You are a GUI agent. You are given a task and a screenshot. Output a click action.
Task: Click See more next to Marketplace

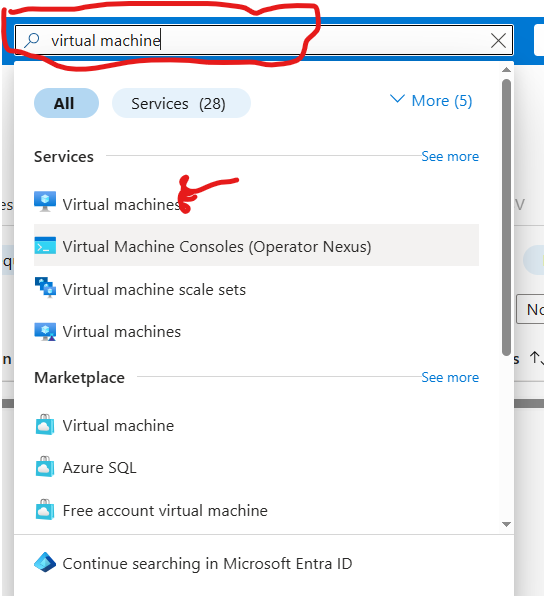tap(450, 377)
